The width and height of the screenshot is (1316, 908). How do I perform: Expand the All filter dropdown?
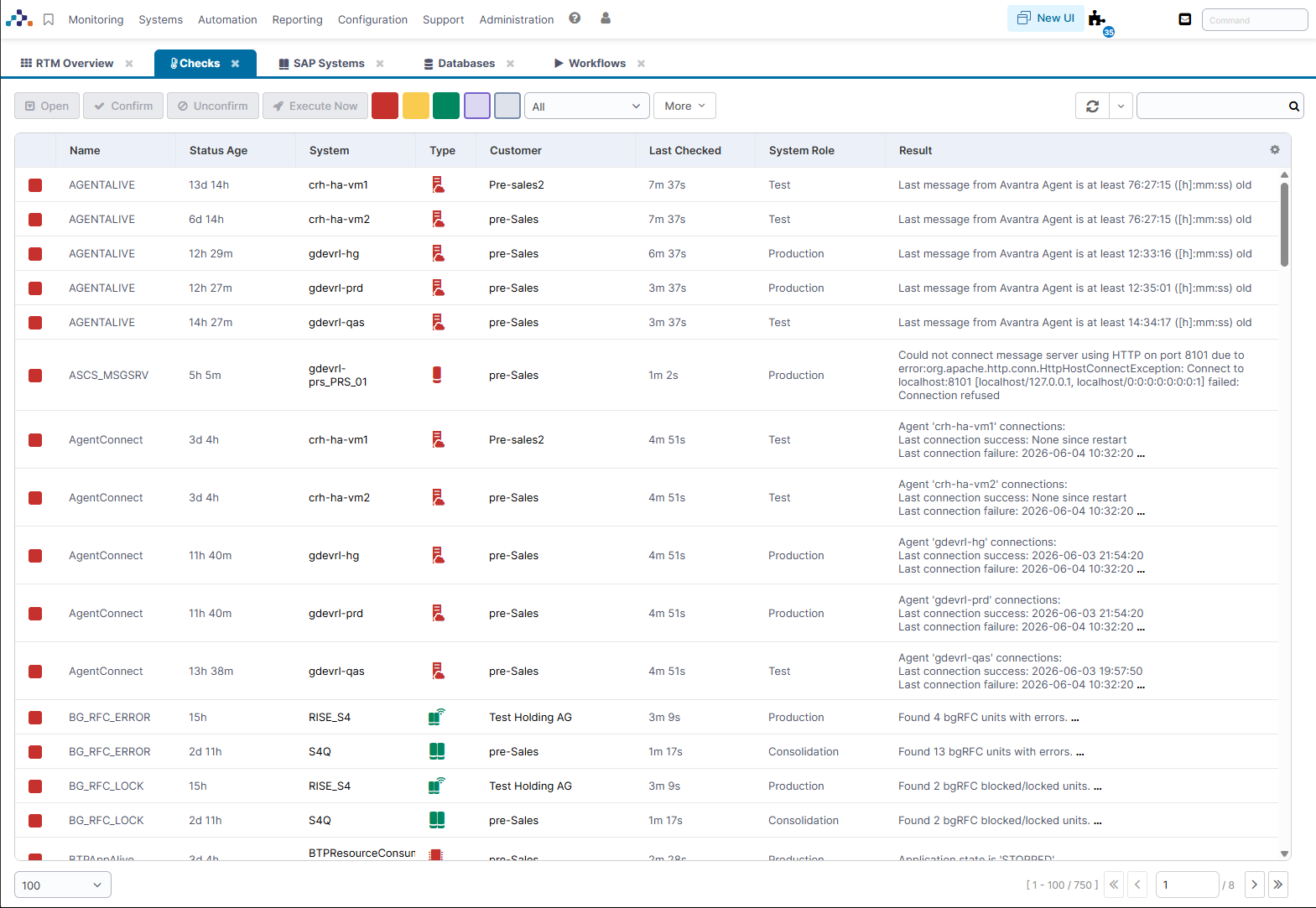[587, 106]
